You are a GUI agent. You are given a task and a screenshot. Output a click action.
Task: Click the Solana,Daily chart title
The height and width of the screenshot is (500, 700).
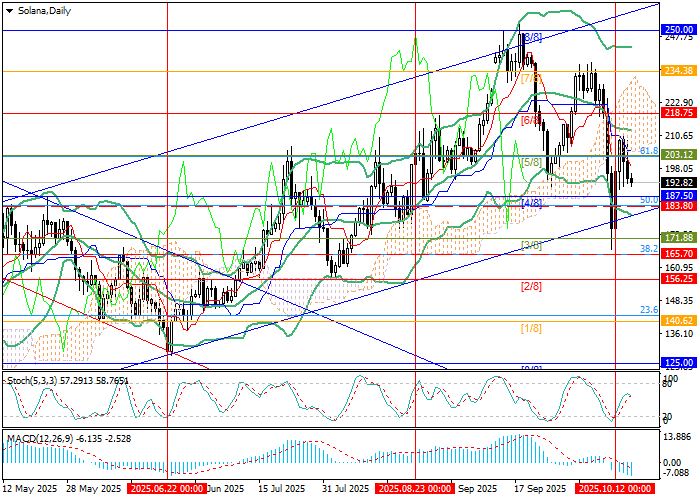click(x=44, y=11)
